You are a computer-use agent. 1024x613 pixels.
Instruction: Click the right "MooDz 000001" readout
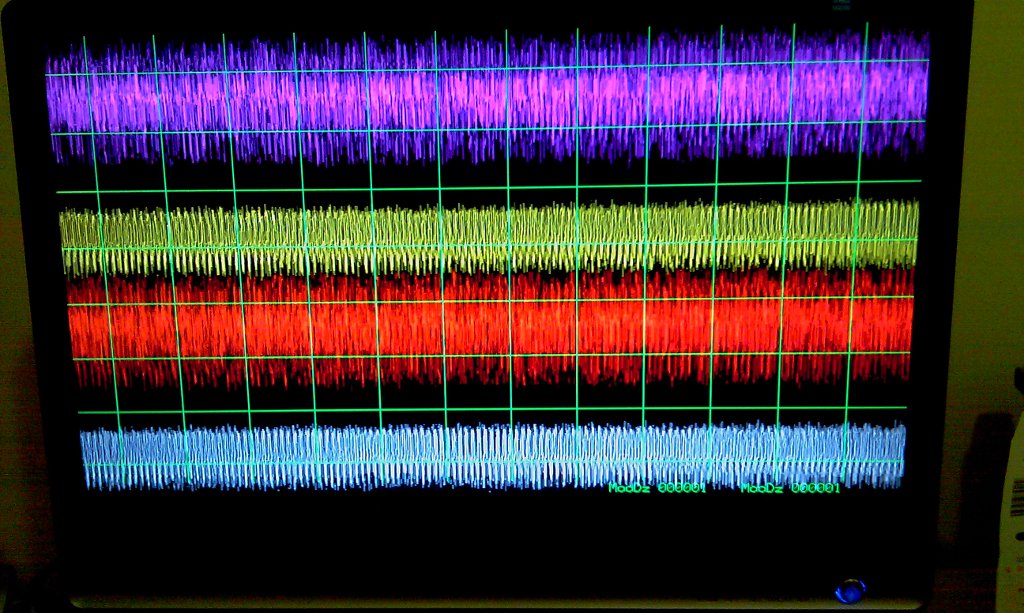coord(790,488)
